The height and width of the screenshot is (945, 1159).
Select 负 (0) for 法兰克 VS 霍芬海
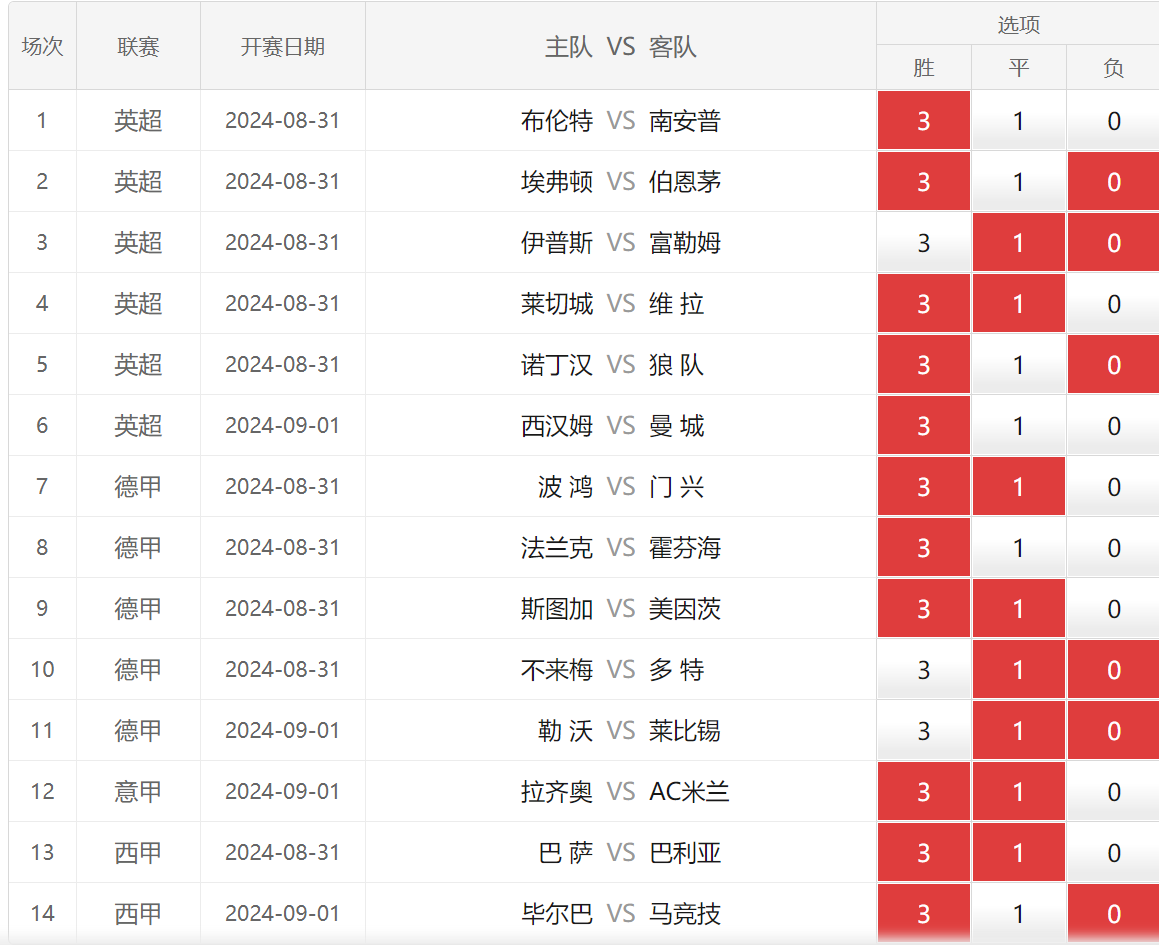(1114, 547)
